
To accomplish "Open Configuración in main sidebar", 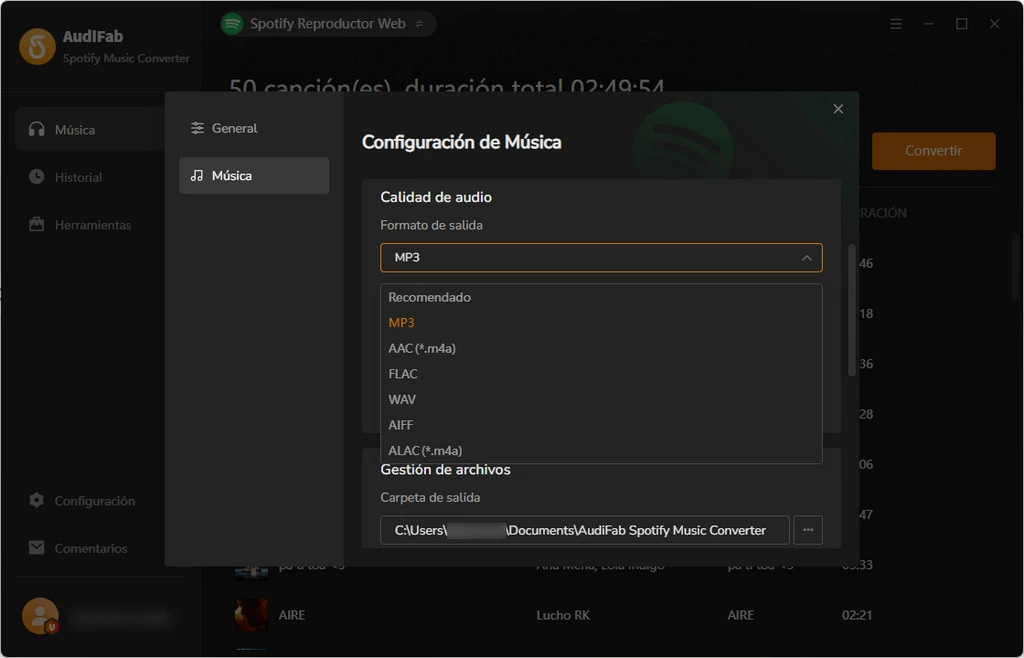I will (89, 501).
